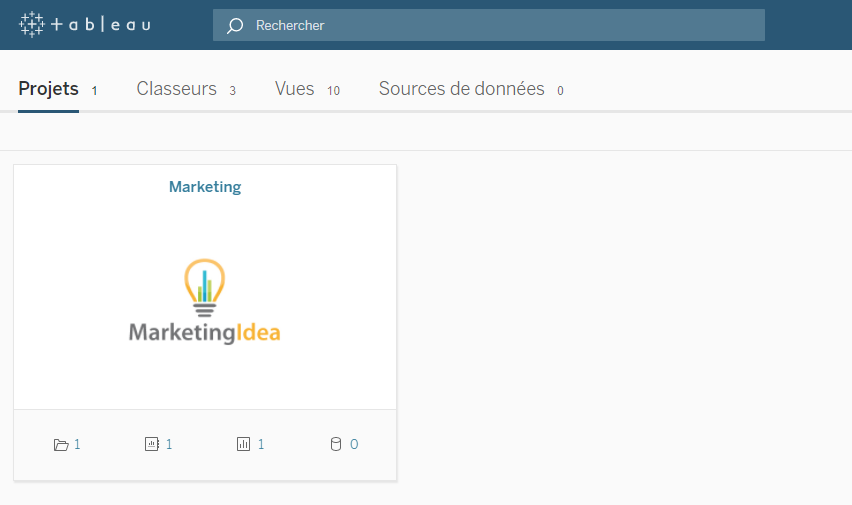Select the Sources de données tab
Image resolution: width=852 pixels, height=505 pixels.
tap(461, 89)
